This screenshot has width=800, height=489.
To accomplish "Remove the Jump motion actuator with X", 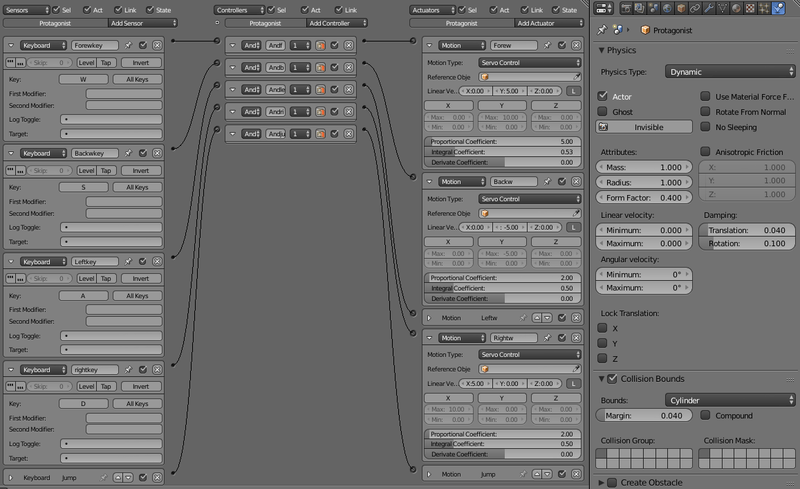I will tap(576, 474).
